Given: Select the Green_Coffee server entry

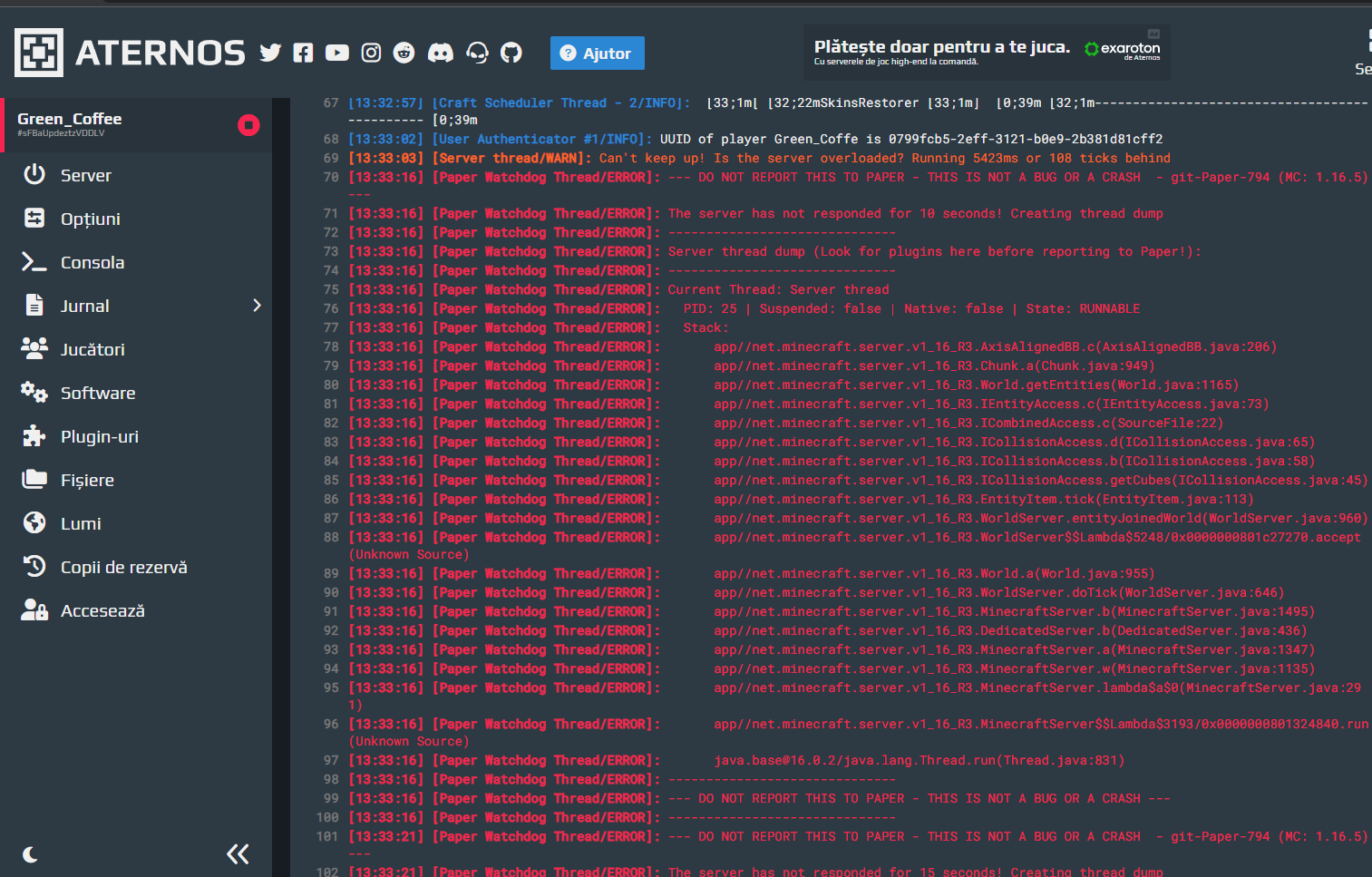Looking at the screenshot, I should (x=136, y=125).
